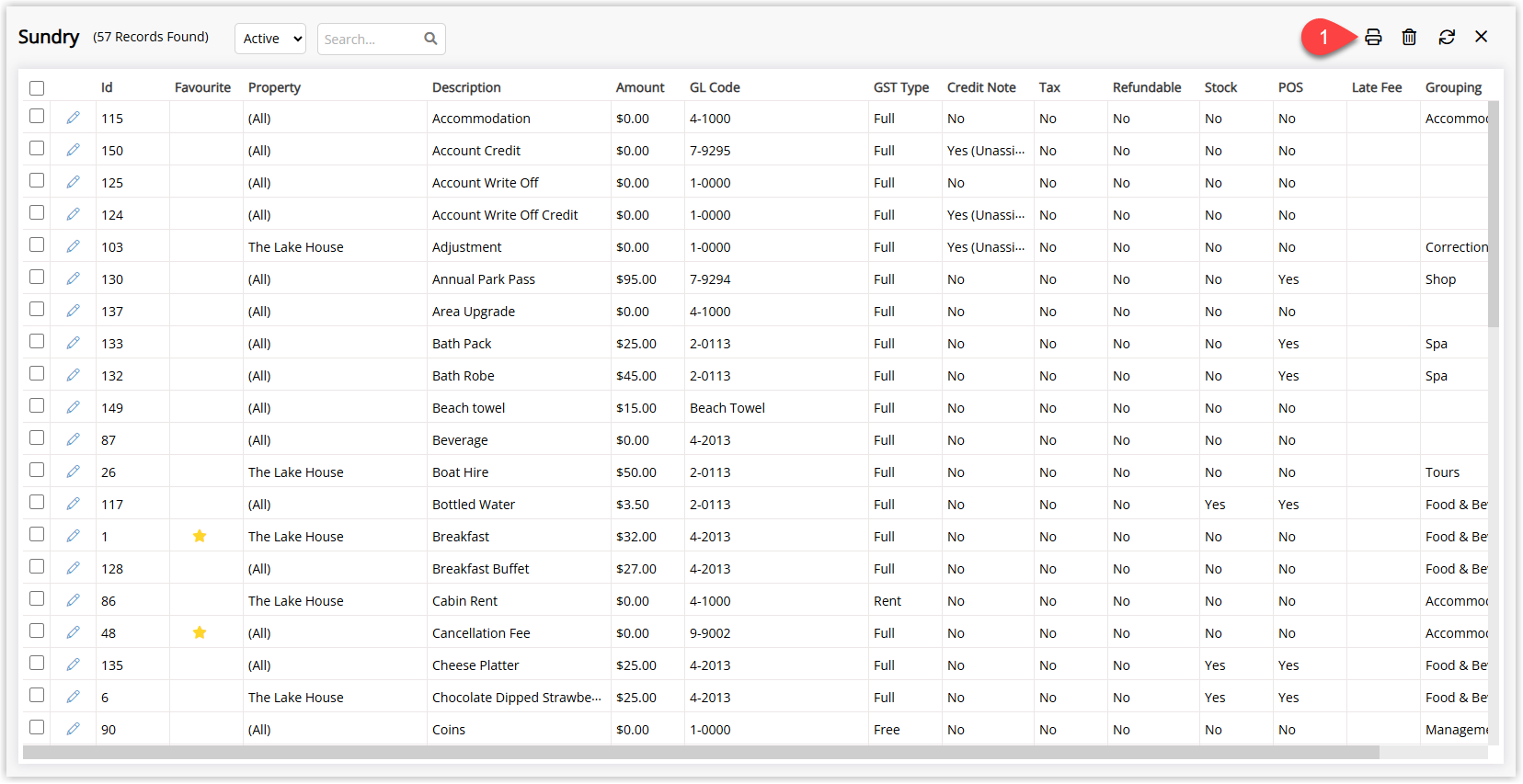Edit Beach towel sundry pencil icon
The height and width of the screenshot is (784, 1523).
coord(73,407)
